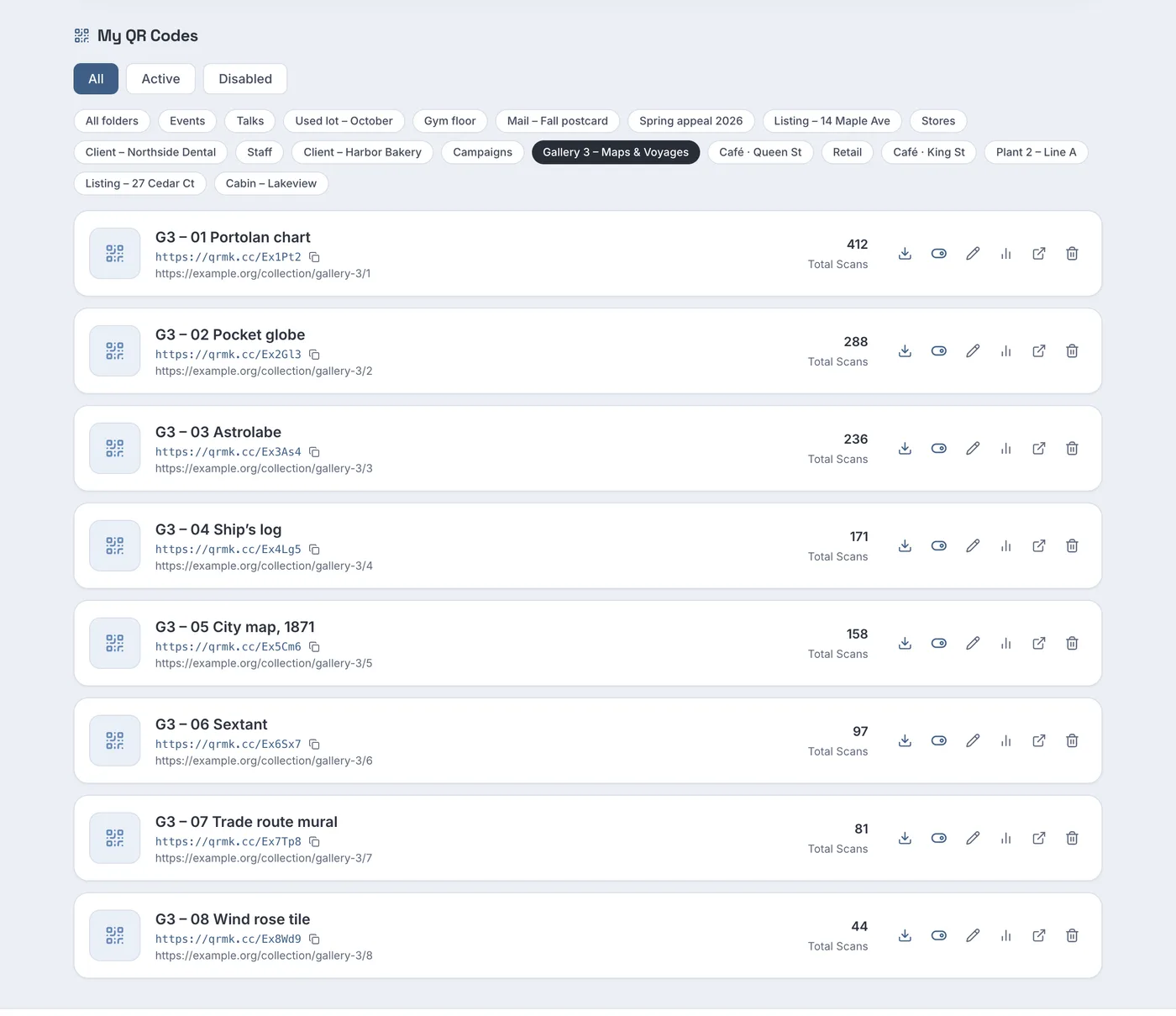This screenshot has height=1016, width=1176.
Task: Toggle status for G3 – 06 Sextant
Action: (939, 741)
